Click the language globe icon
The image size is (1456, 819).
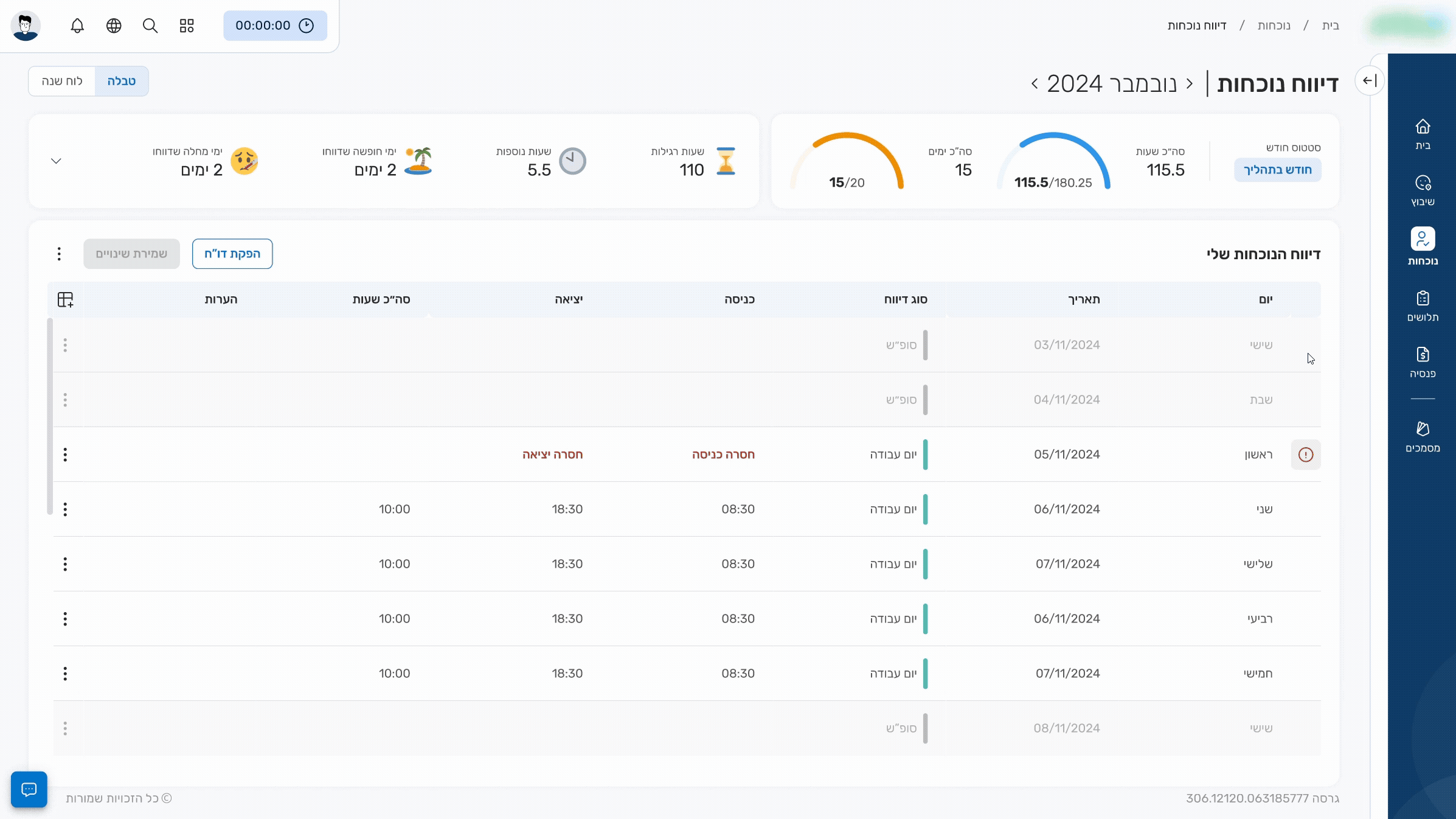pyautogui.click(x=114, y=26)
